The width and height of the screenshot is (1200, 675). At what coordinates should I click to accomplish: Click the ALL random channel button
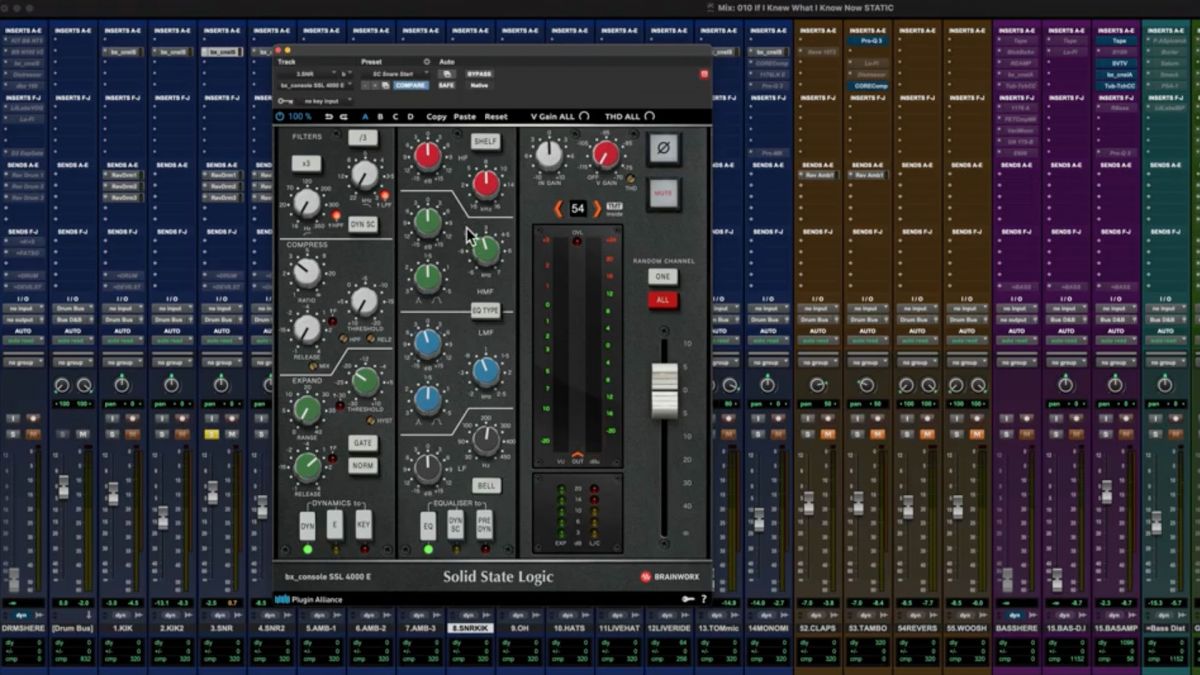pos(661,300)
